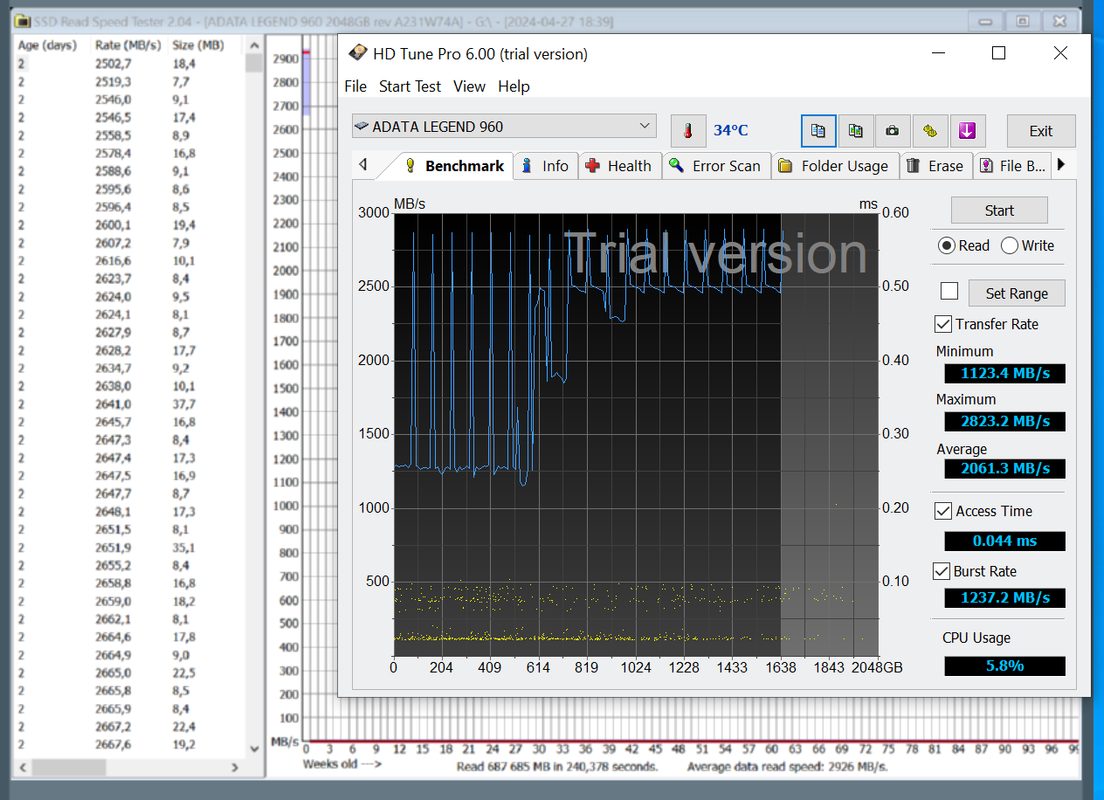Switch to the Info tab
The image size is (1104, 800).
[546, 165]
